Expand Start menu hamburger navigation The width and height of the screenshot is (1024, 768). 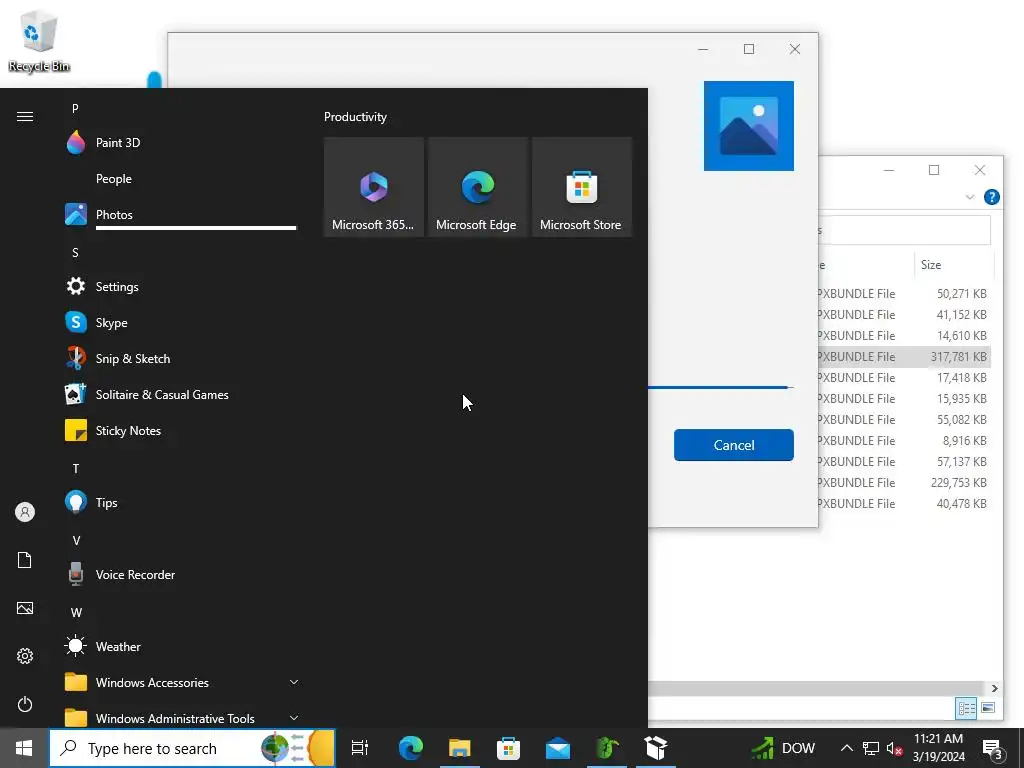tap(25, 116)
